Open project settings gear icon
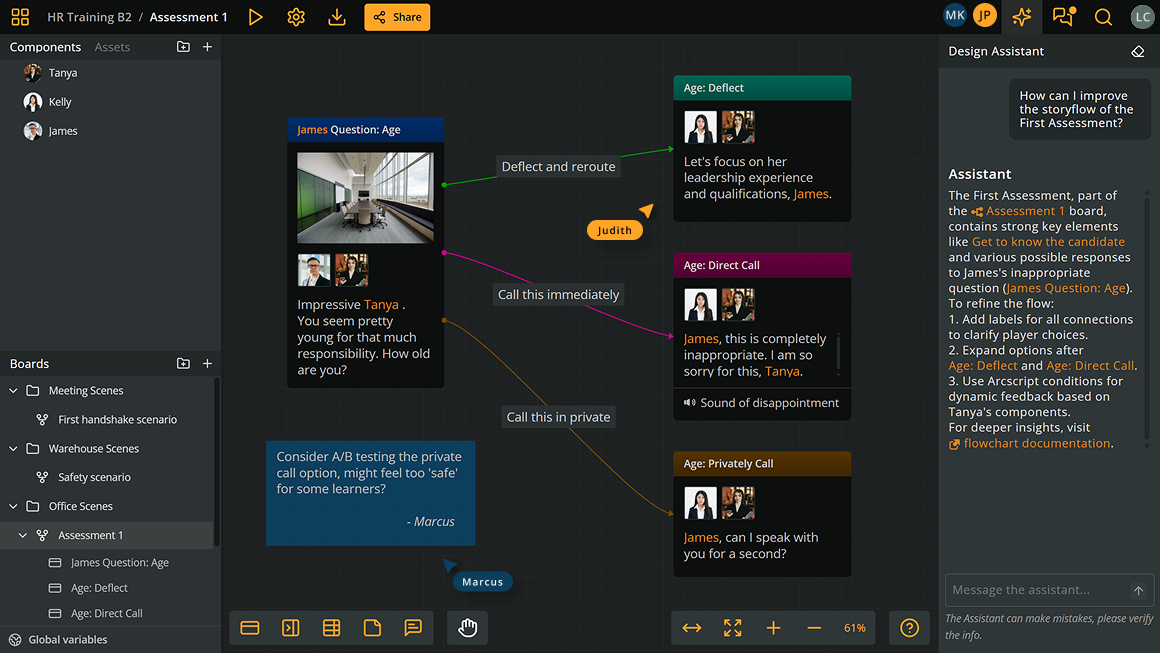This screenshot has height=653, width=1163. point(296,17)
